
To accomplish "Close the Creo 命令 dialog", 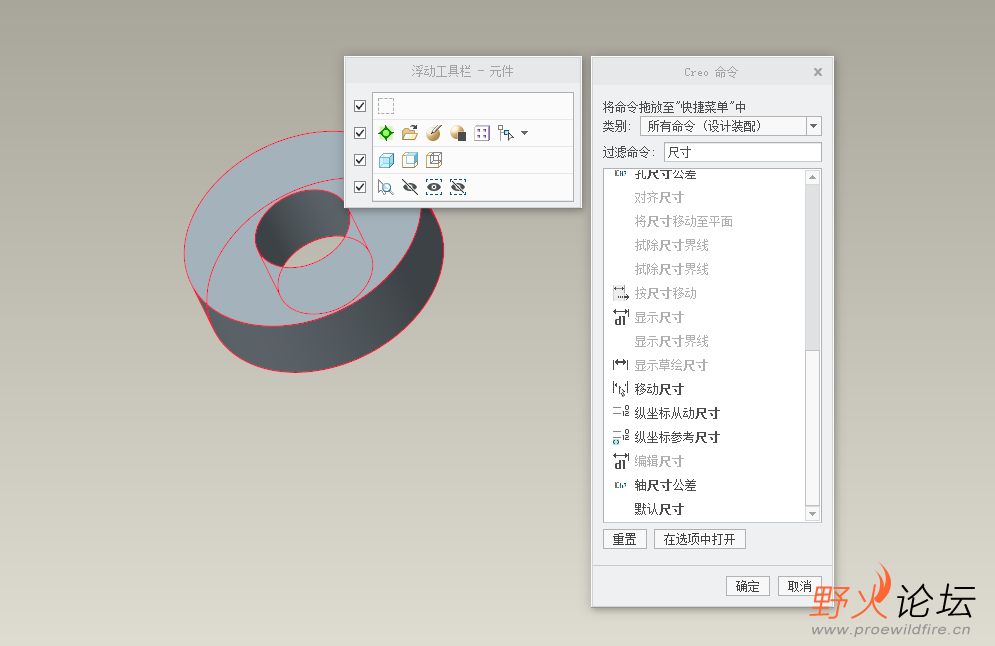I will point(818,72).
